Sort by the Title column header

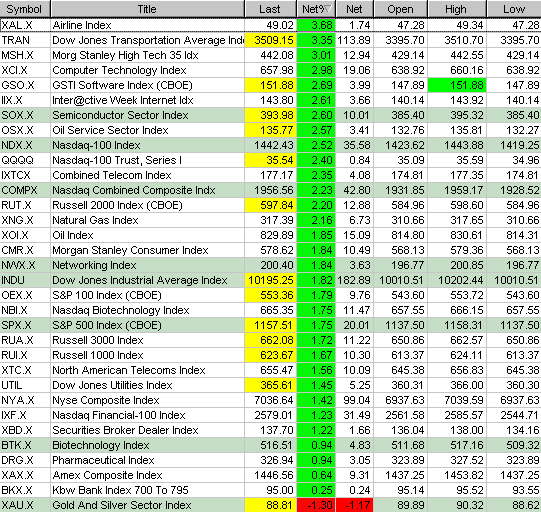[147, 9]
